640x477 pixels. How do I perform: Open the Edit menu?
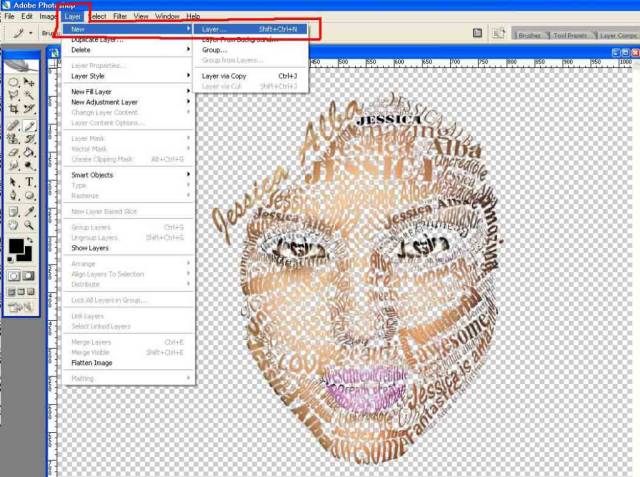click(x=27, y=16)
